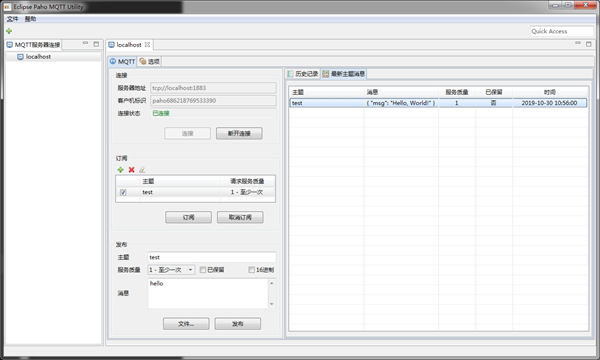Open the QoS dropdown in publish section

coord(190,270)
